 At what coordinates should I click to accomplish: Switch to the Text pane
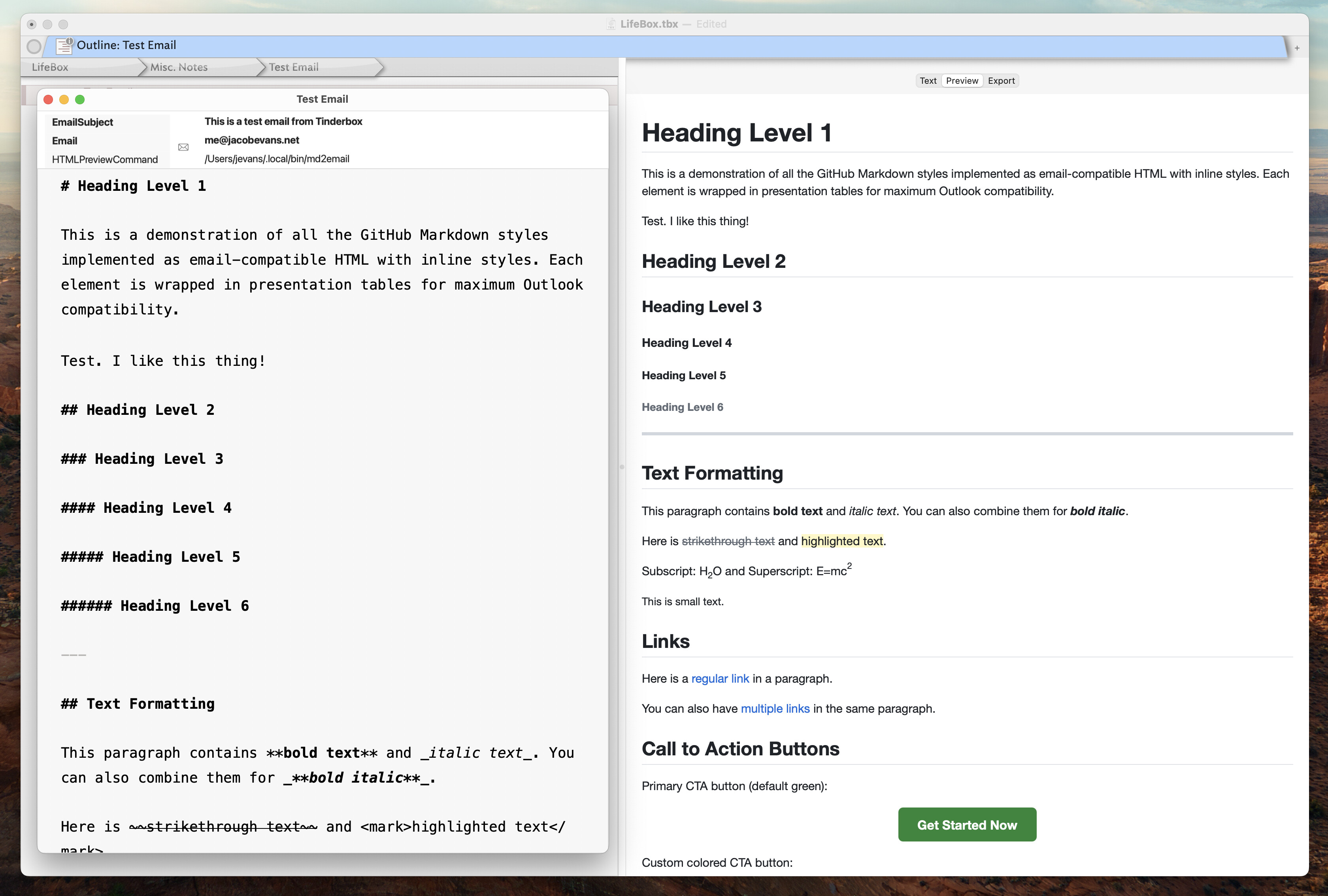point(928,81)
